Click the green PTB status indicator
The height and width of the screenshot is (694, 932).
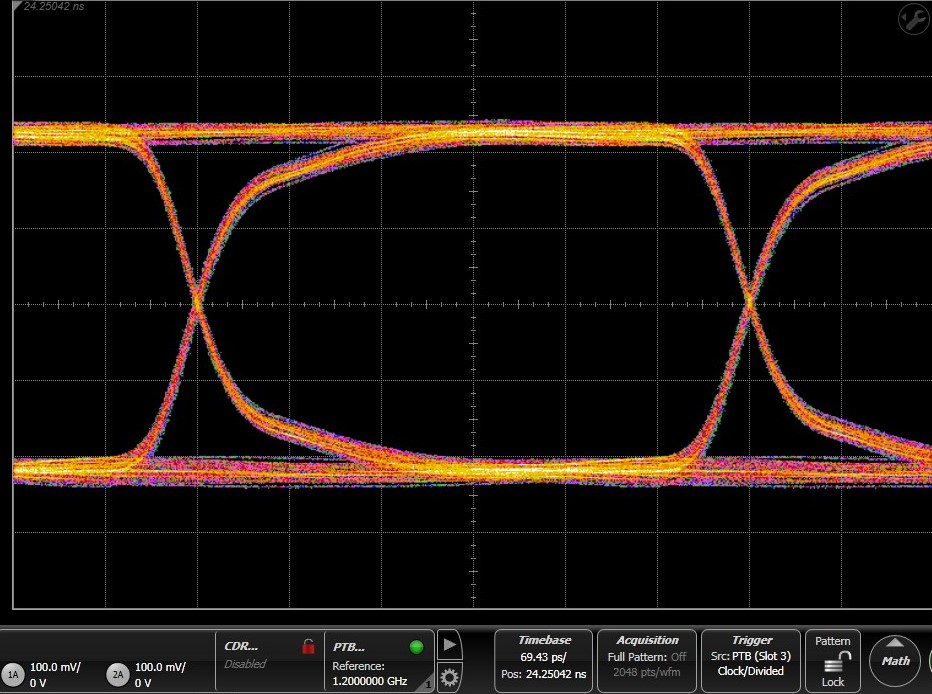[416, 647]
